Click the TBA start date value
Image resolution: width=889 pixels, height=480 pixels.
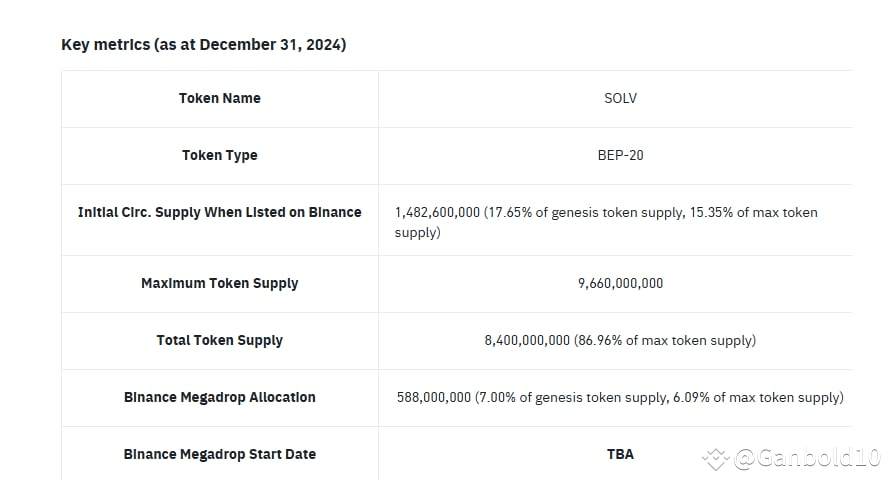pos(620,454)
